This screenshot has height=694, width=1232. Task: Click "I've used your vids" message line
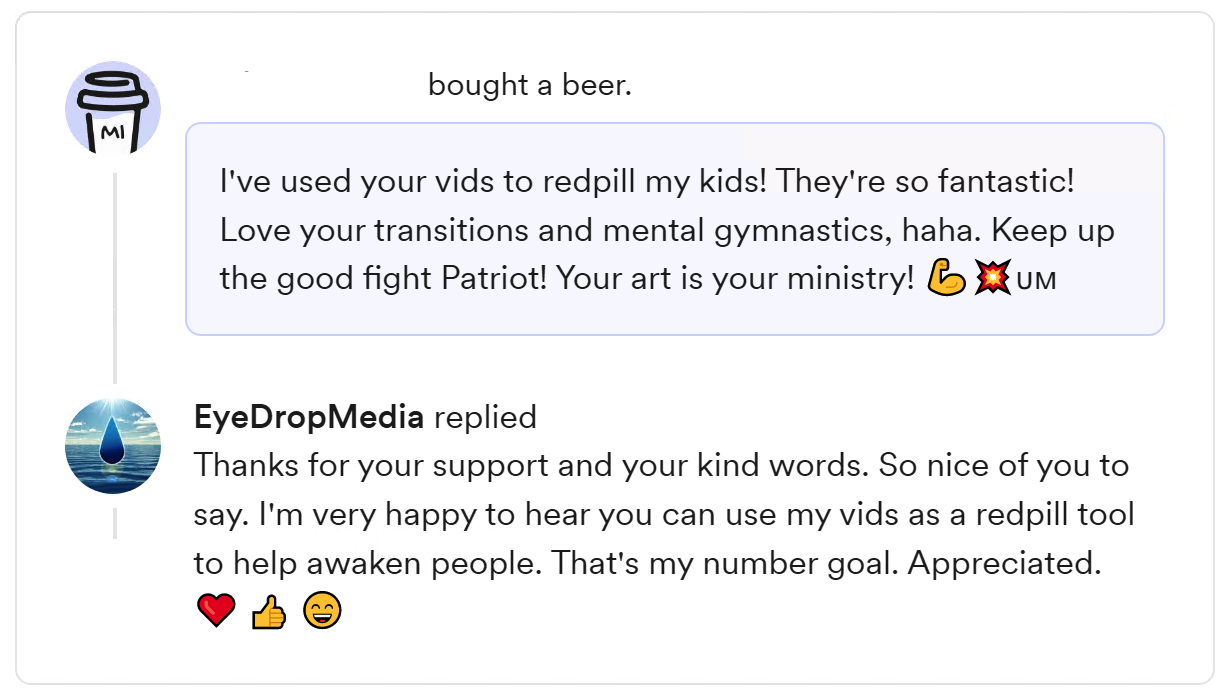tap(647, 182)
